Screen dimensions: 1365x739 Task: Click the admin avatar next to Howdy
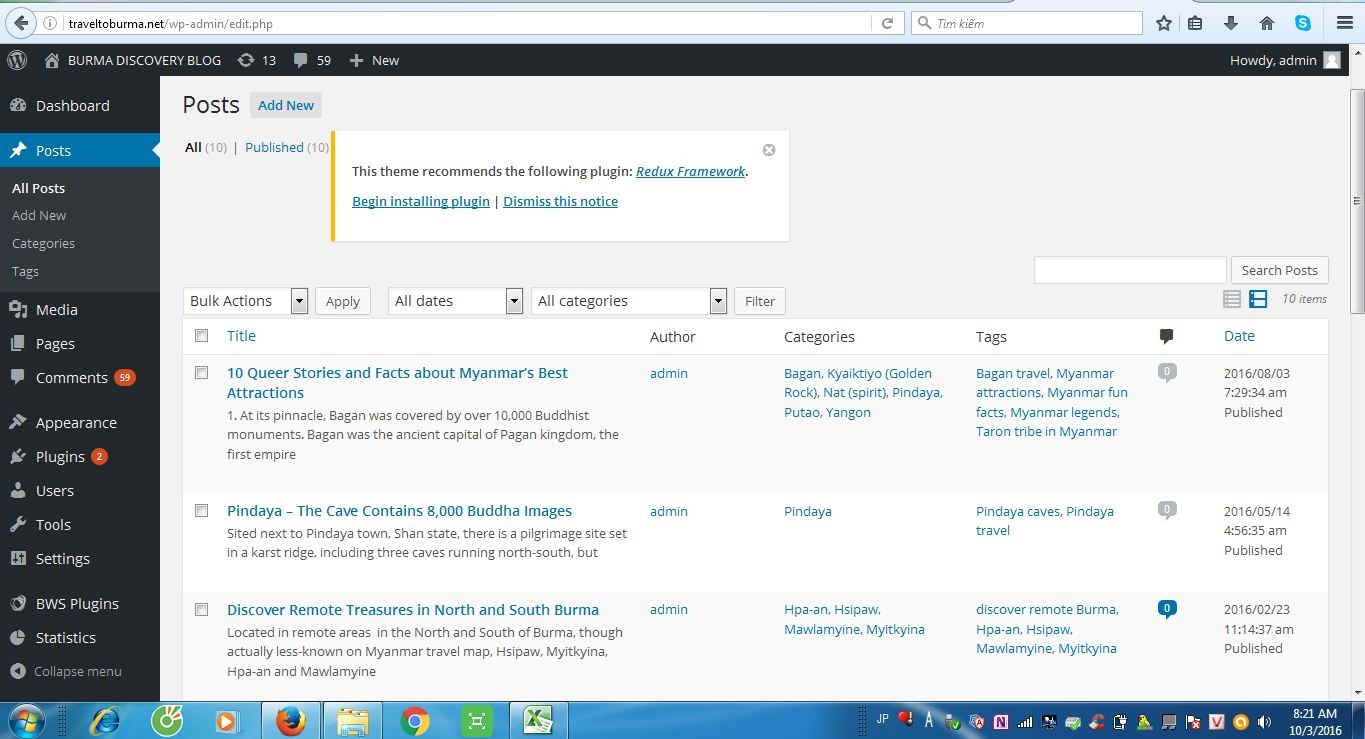[1332, 60]
